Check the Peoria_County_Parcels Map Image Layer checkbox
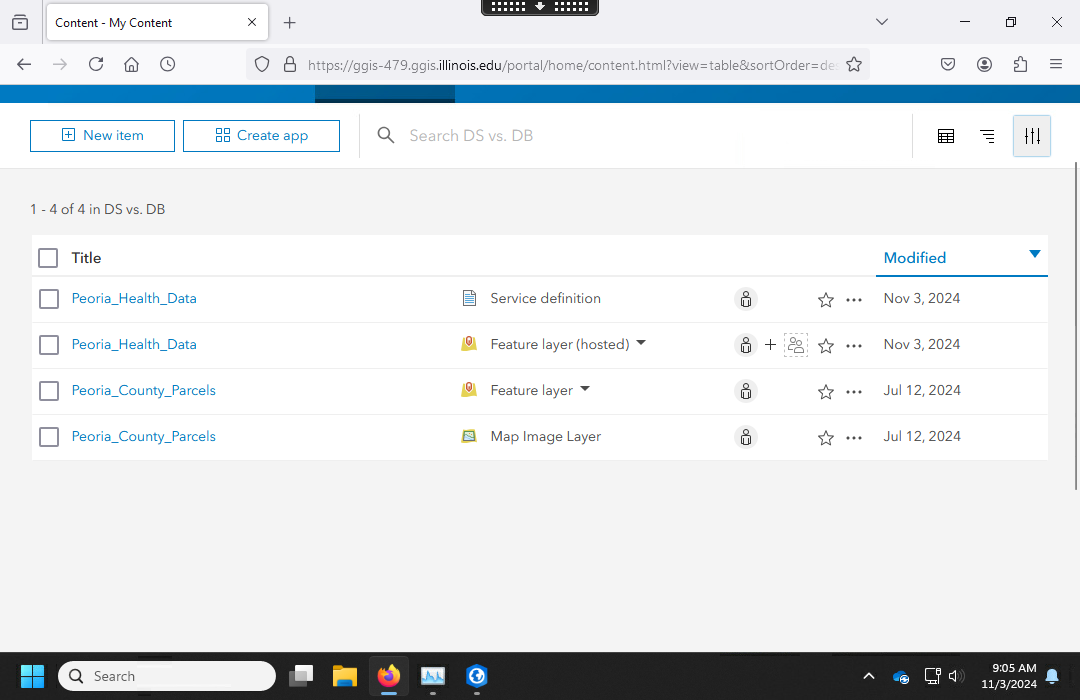 coord(49,437)
